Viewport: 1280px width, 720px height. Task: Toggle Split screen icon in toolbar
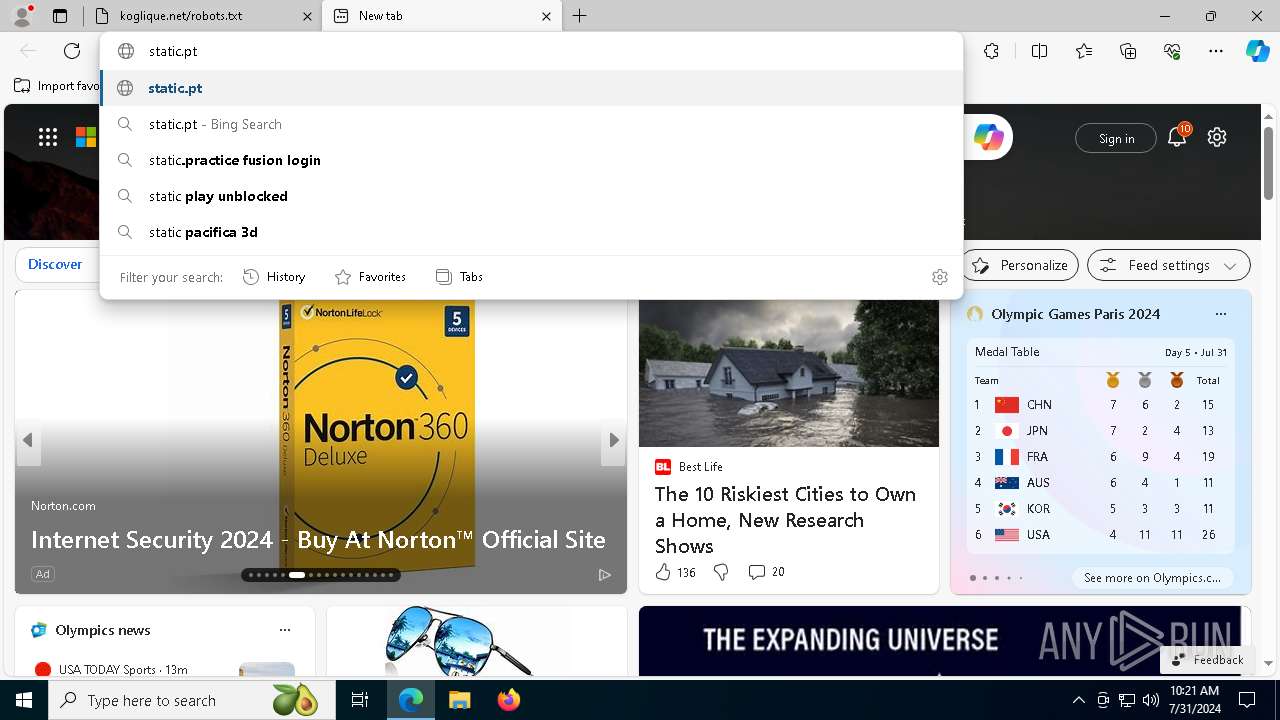1039,51
